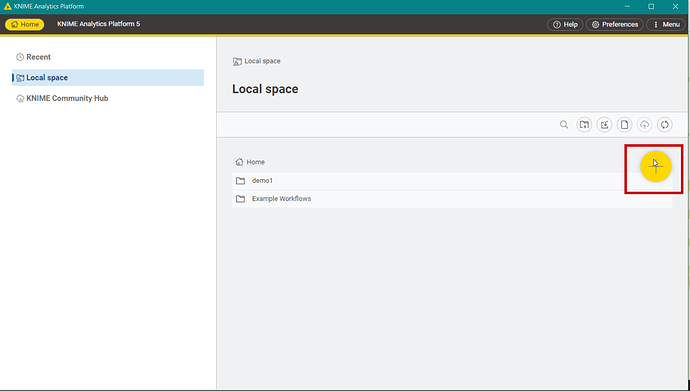Click the clock icon beside Recent
This screenshot has width=690, height=391.
(x=20, y=57)
